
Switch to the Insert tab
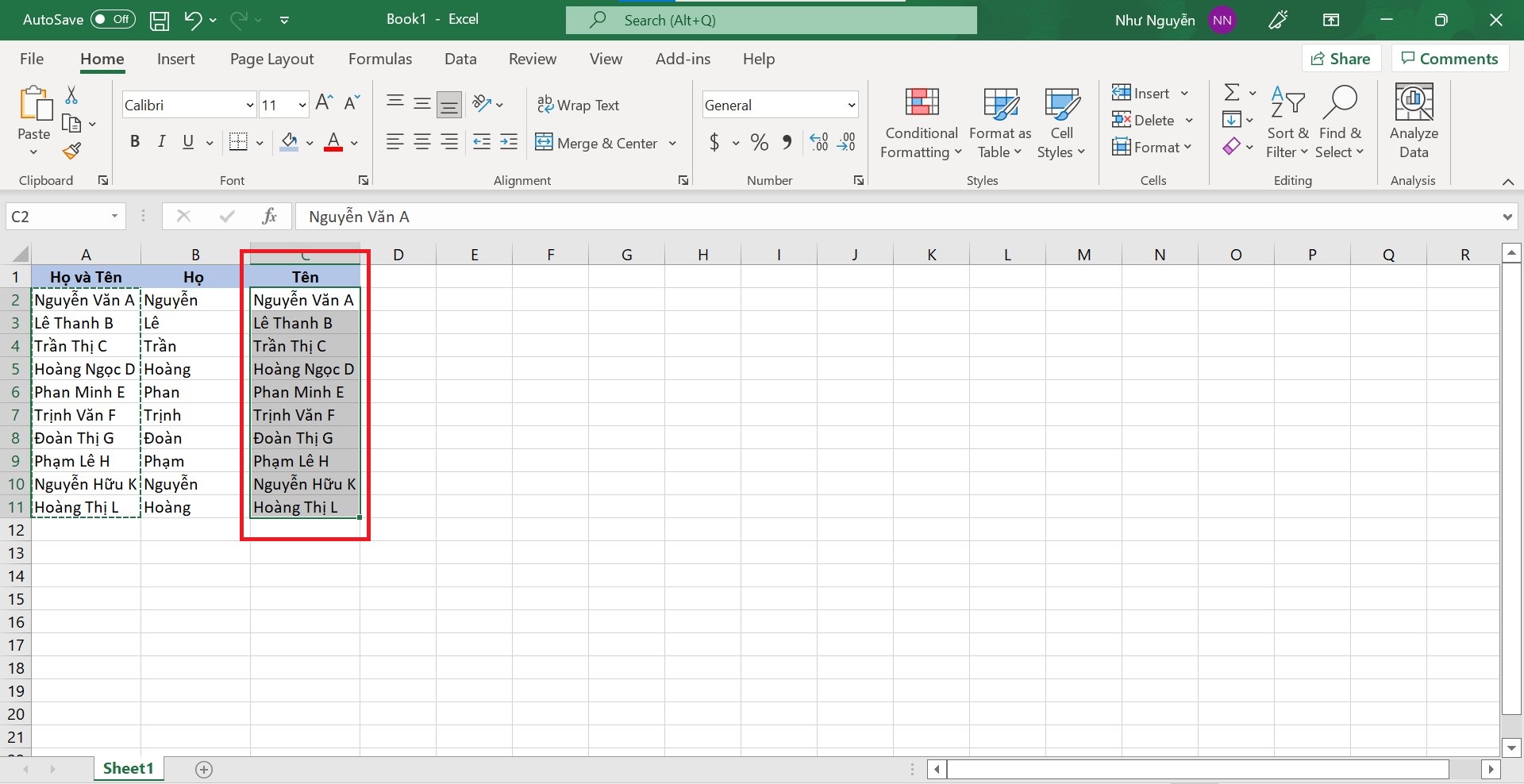coord(175,59)
